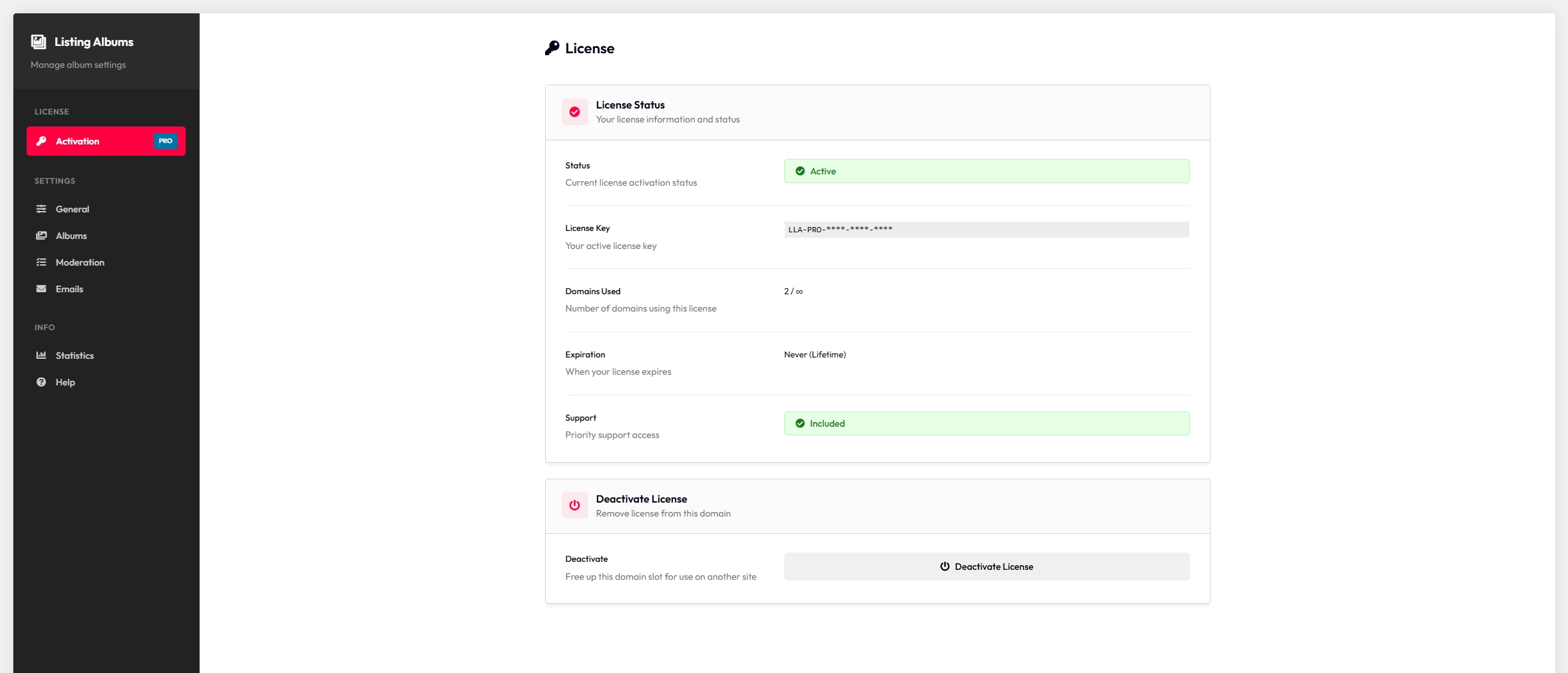The height and width of the screenshot is (673, 1568).
Task: Click the checkmark inside the Active badge
Action: click(x=799, y=171)
